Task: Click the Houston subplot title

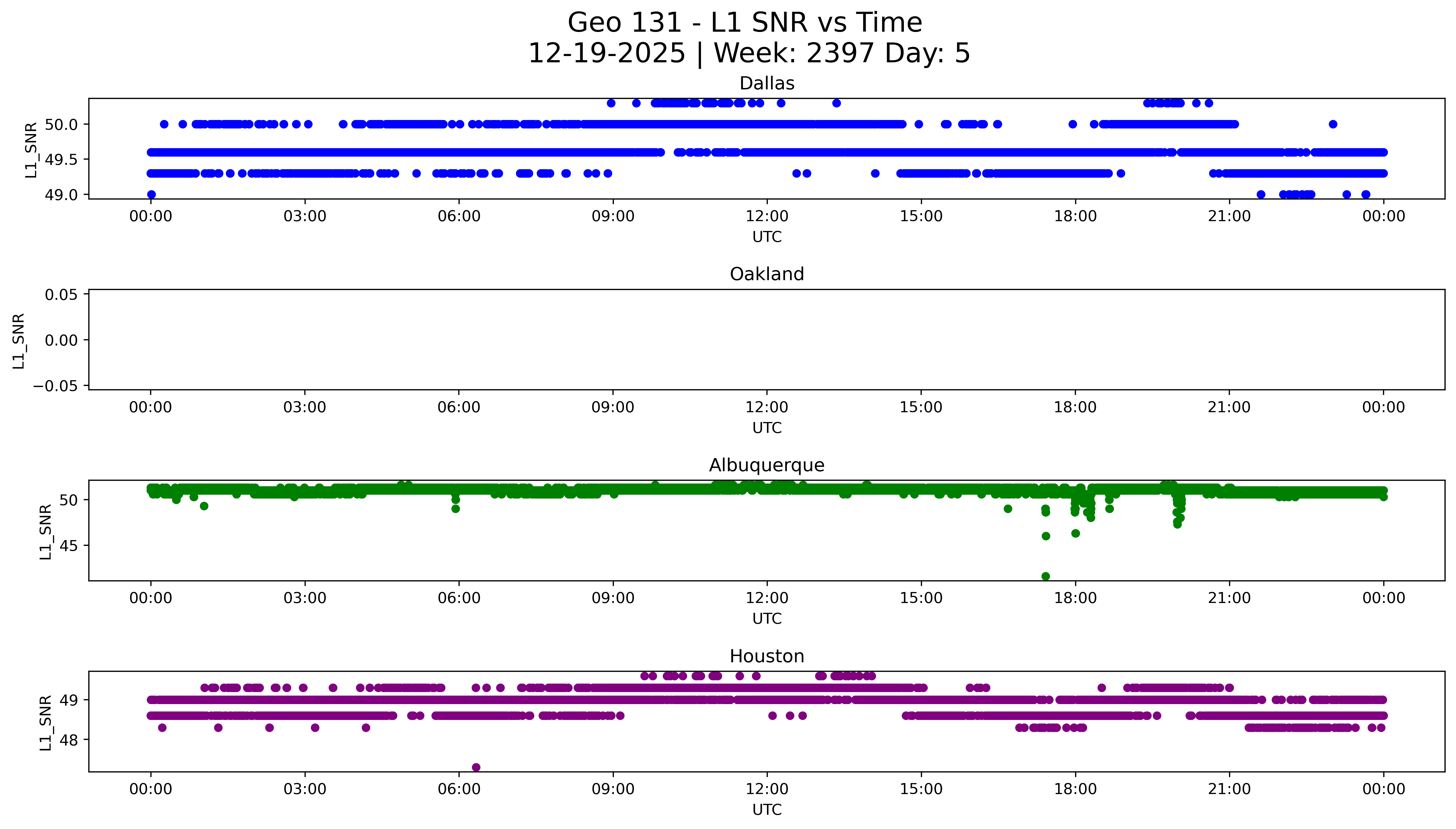Action: coord(766,657)
